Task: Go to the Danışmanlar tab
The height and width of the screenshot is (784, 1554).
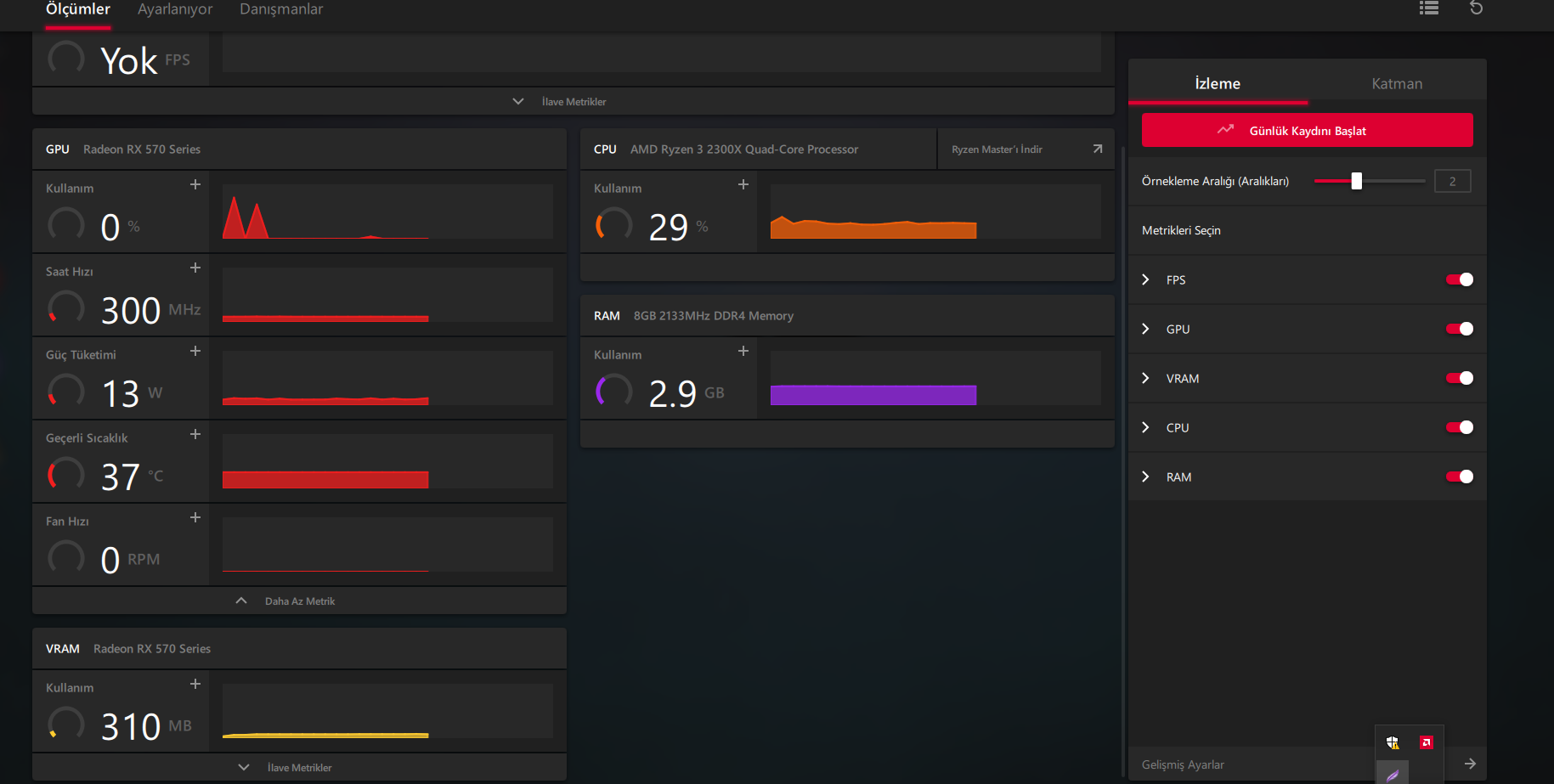Action: point(281,9)
